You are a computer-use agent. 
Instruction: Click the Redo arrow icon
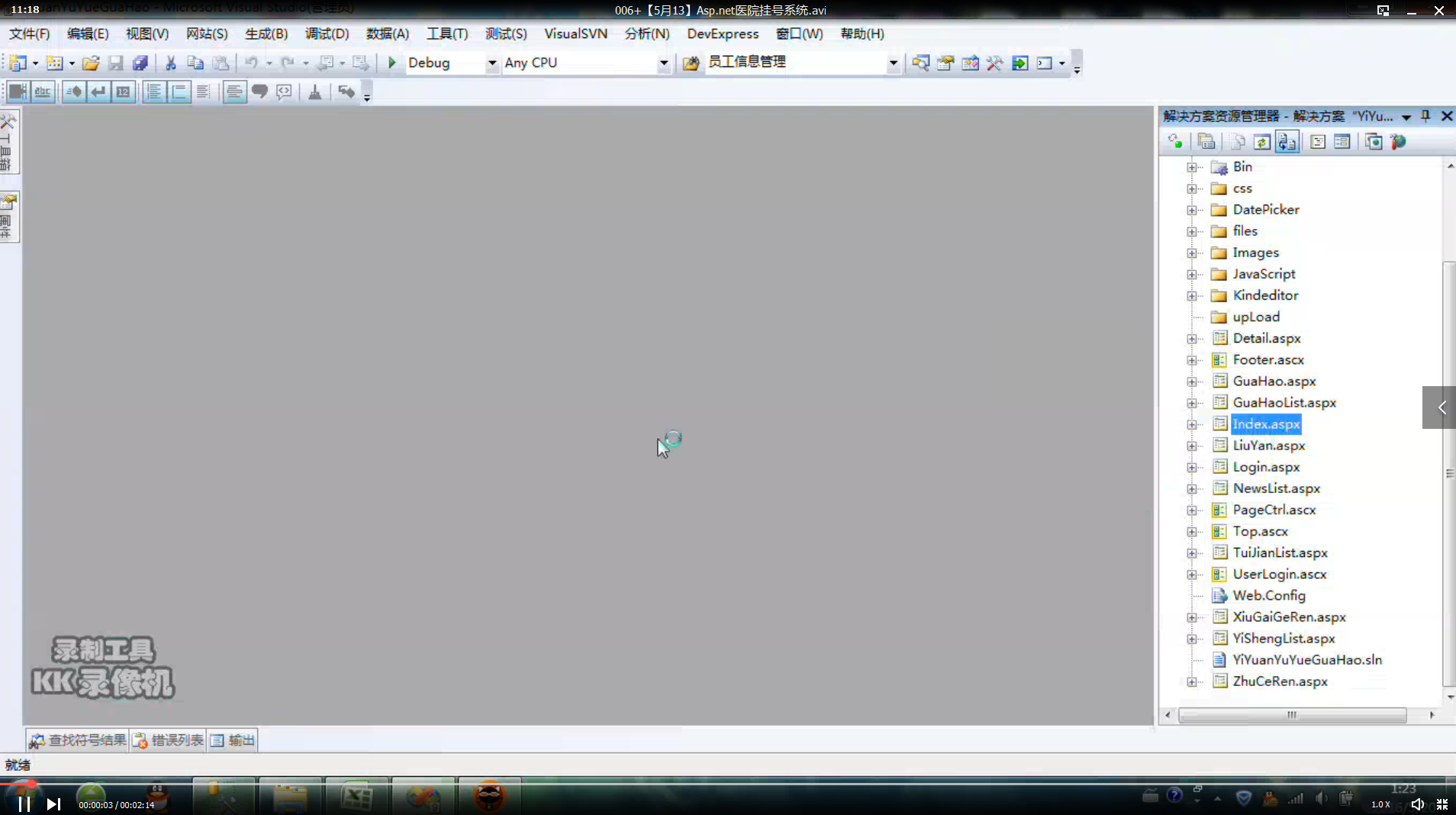click(x=287, y=63)
